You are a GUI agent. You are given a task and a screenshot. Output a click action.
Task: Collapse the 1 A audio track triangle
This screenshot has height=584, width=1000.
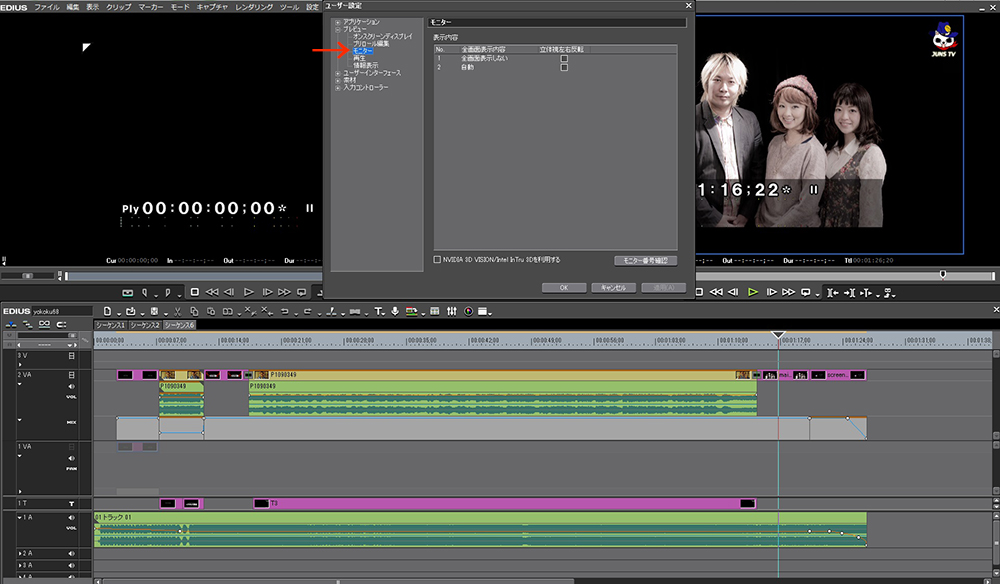[x=20, y=517]
